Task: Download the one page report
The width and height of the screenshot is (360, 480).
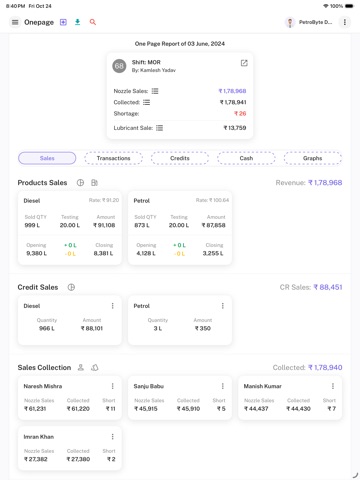Action: coord(78,22)
